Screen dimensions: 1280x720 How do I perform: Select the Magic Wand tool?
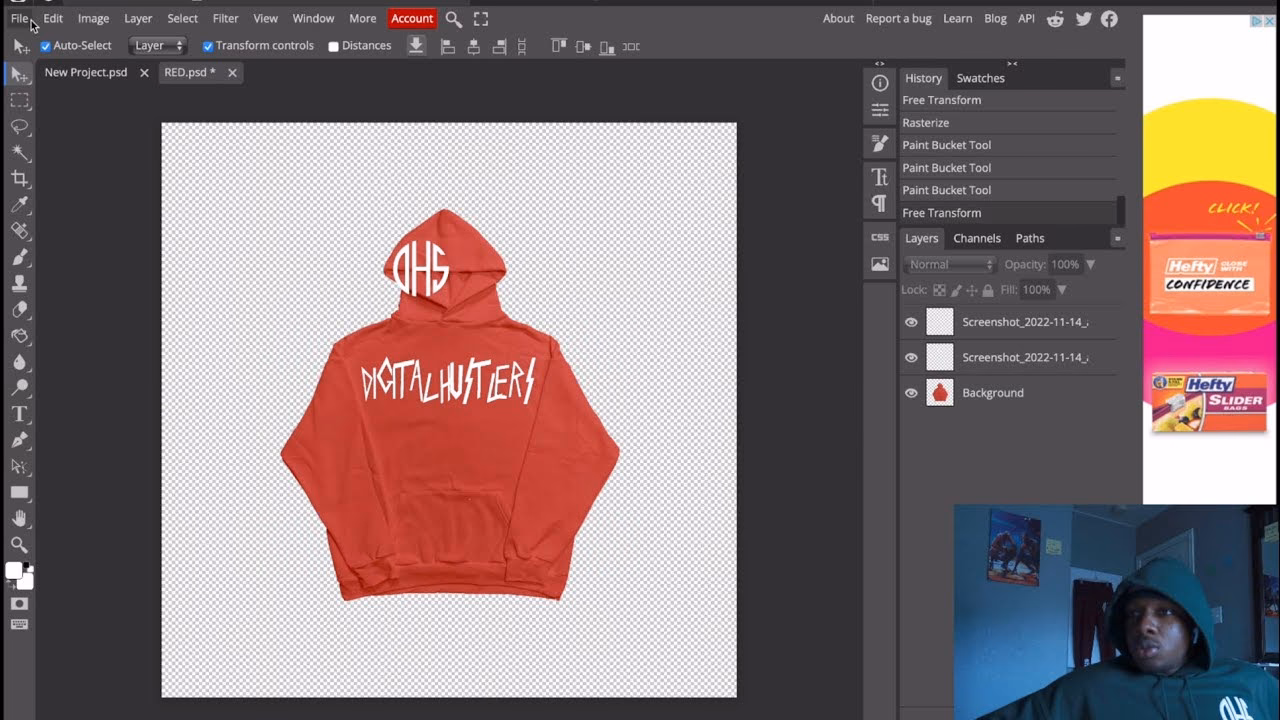pyautogui.click(x=19, y=153)
